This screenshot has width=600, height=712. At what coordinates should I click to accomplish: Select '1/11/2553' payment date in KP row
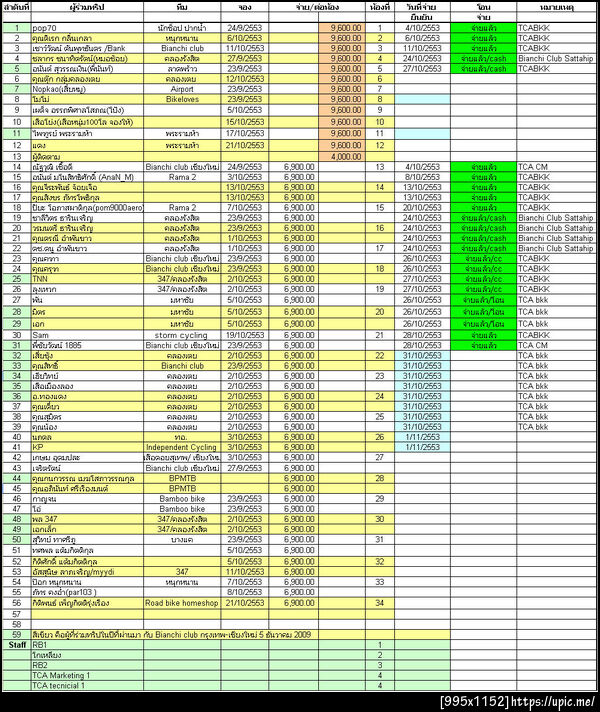pyautogui.click(x=422, y=447)
